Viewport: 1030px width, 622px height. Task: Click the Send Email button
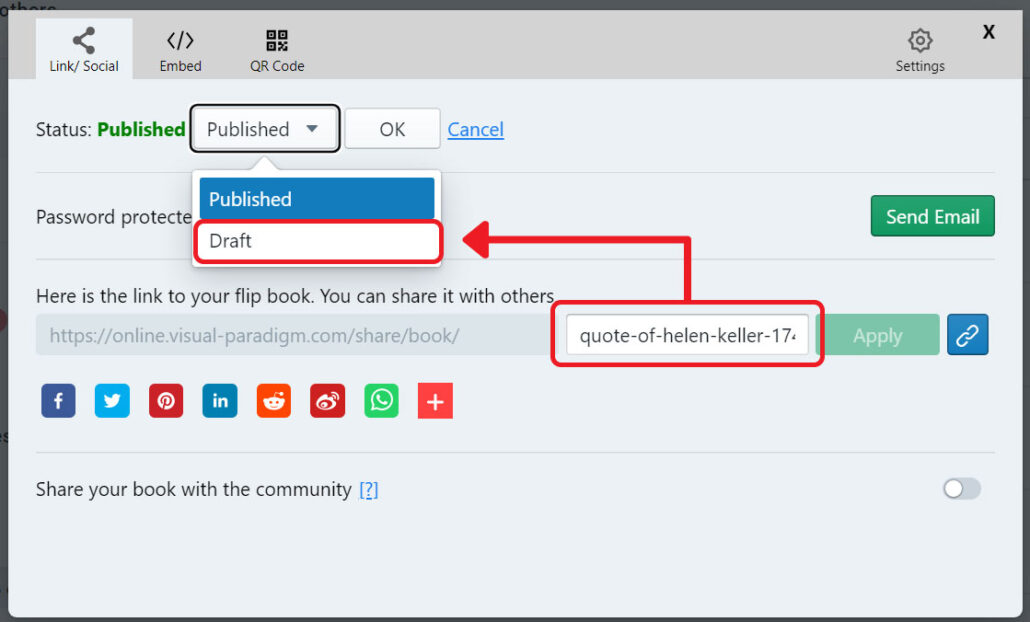coord(932,216)
